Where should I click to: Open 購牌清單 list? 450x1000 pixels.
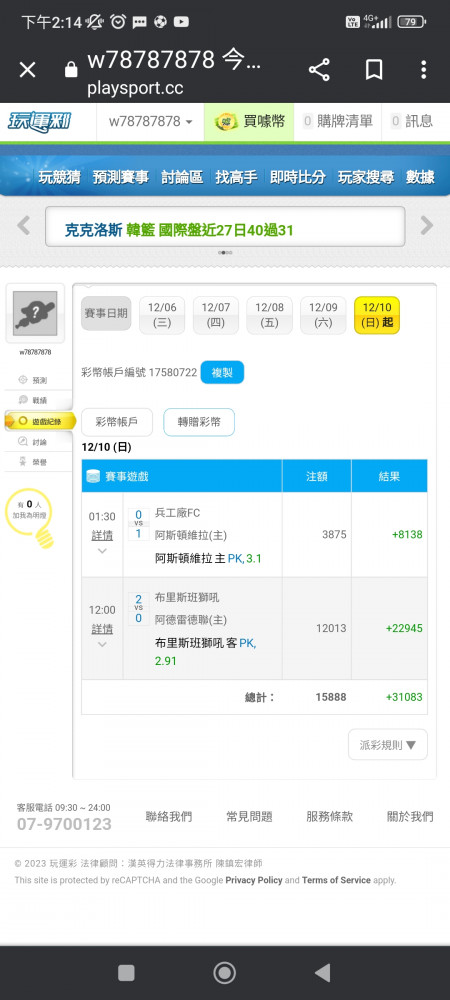(x=338, y=121)
